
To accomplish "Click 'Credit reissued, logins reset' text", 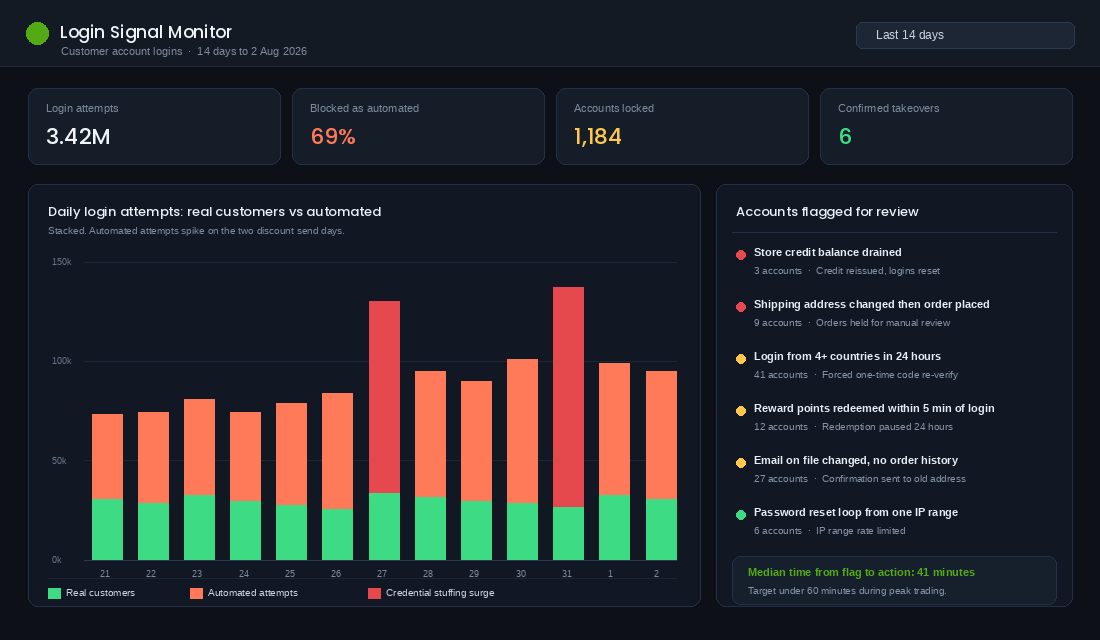I will click(x=878, y=271).
